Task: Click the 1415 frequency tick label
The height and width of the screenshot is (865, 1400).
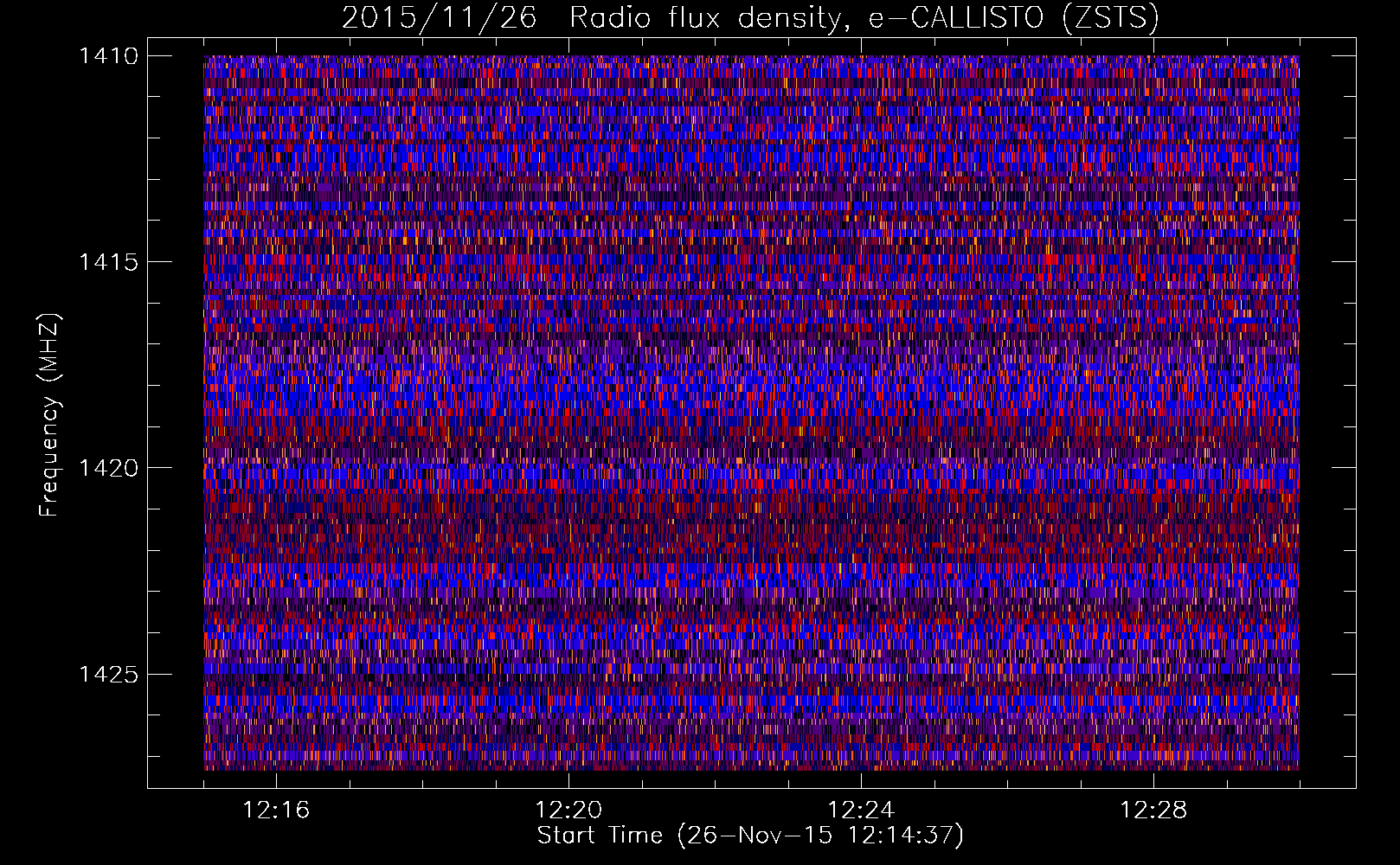Action: coord(109,262)
